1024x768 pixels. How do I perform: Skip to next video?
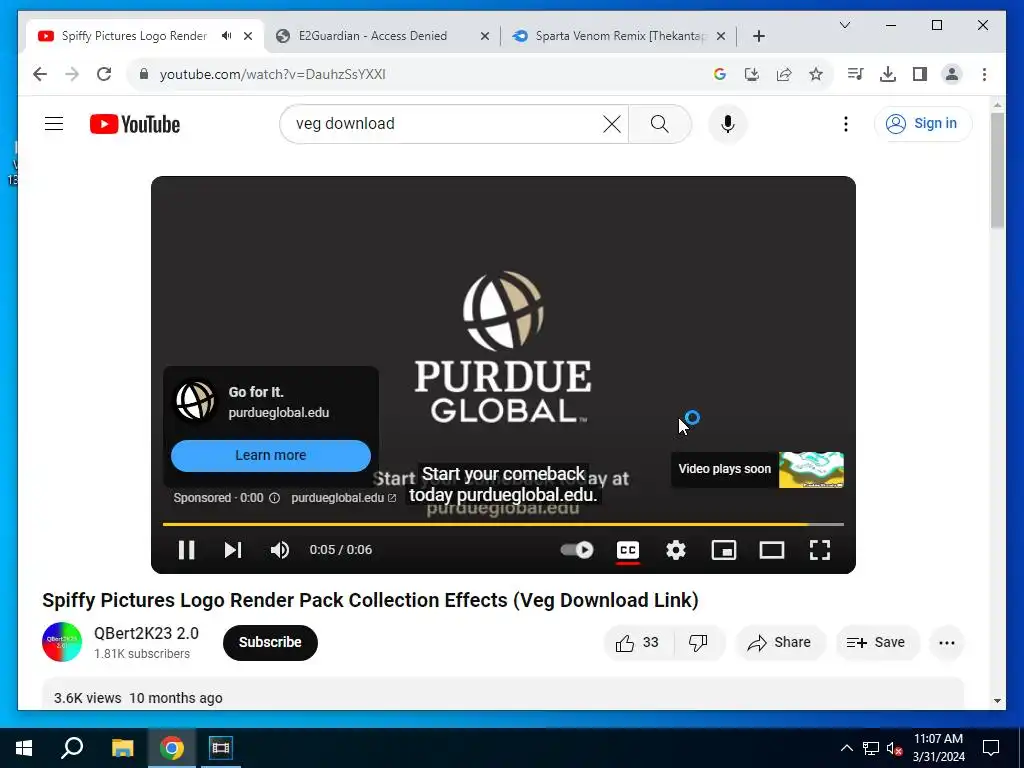[233, 550]
